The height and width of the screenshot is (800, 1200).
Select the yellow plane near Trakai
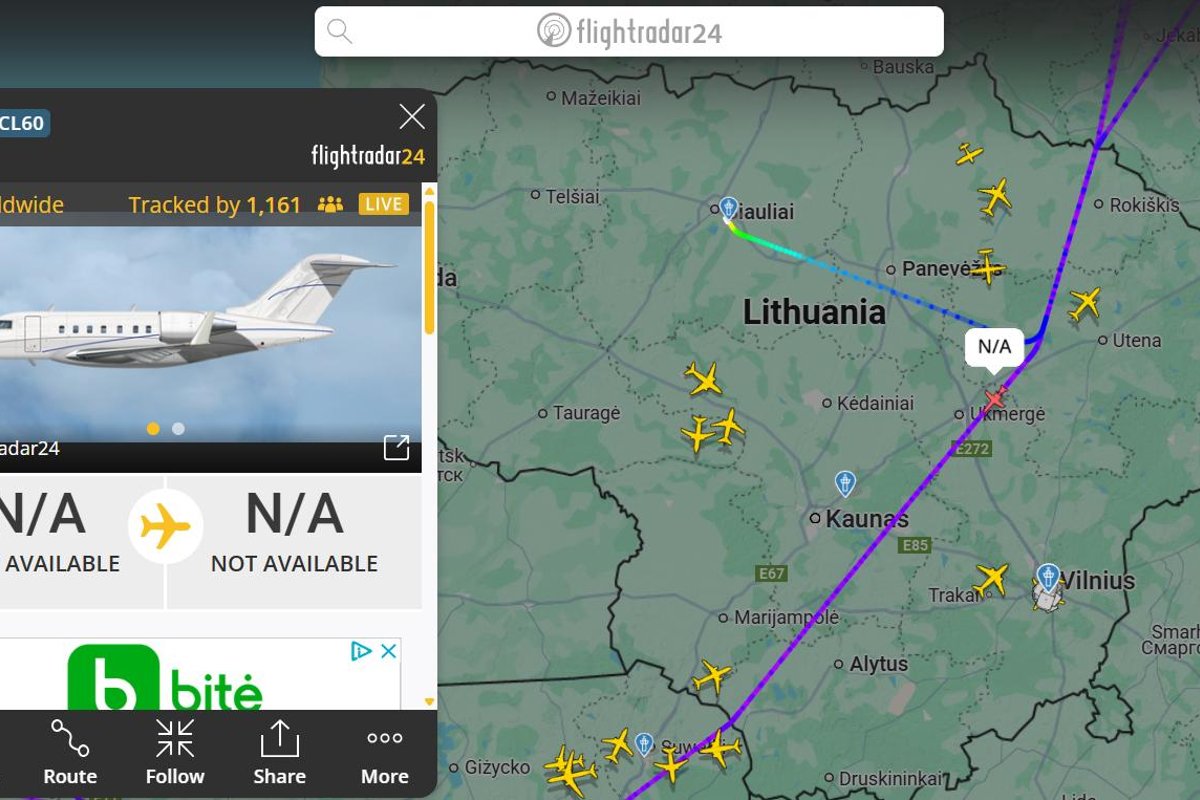pos(991,578)
